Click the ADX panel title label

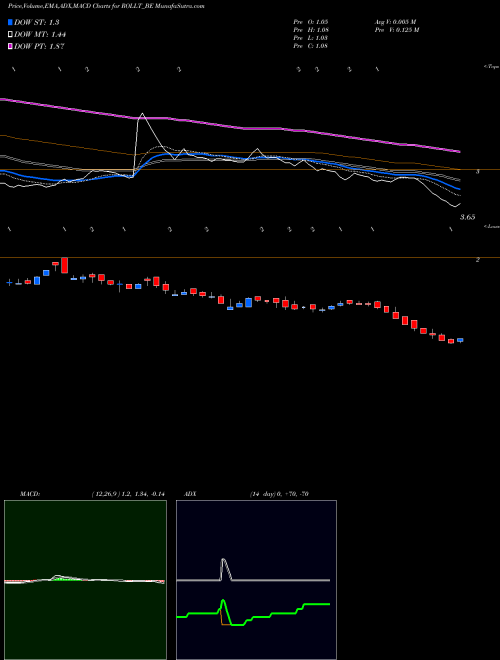click(190, 494)
